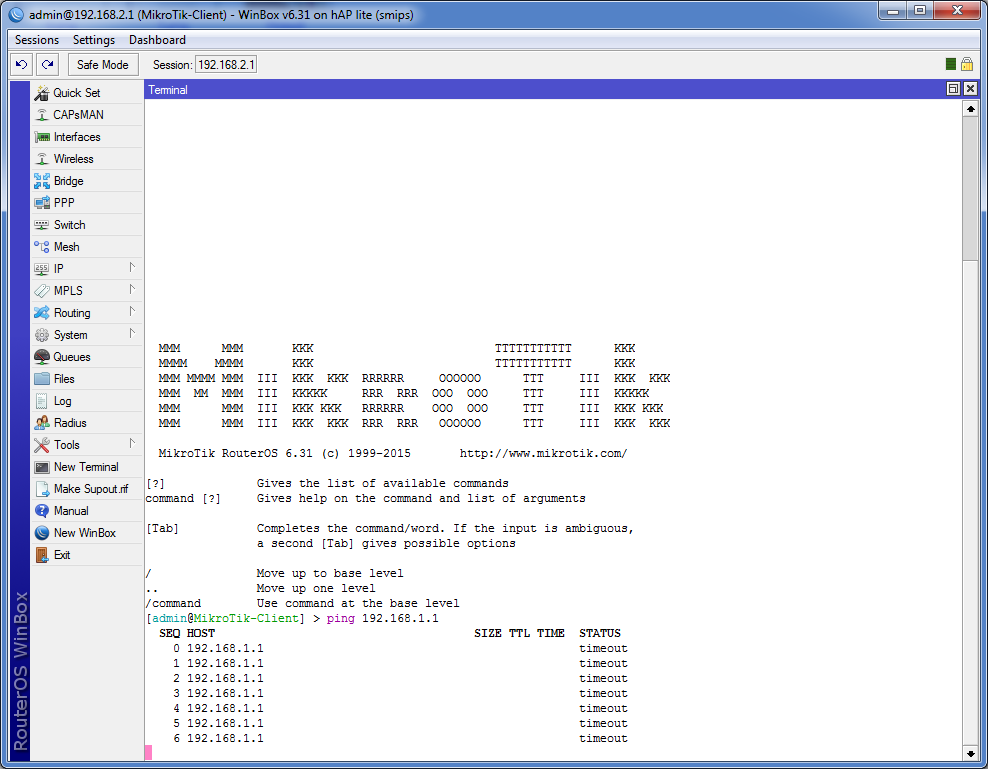Viewport: 988px width, 769px height.
Task: Expand the MPLS submenu
Action: tap(132, 290)
